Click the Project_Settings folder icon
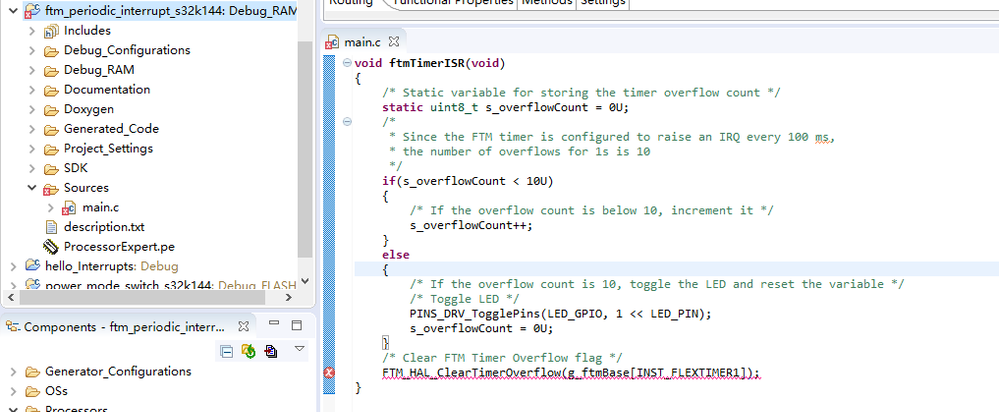This screenshot has width=999, height=412. pyautogui.click(x=50, y=150)
